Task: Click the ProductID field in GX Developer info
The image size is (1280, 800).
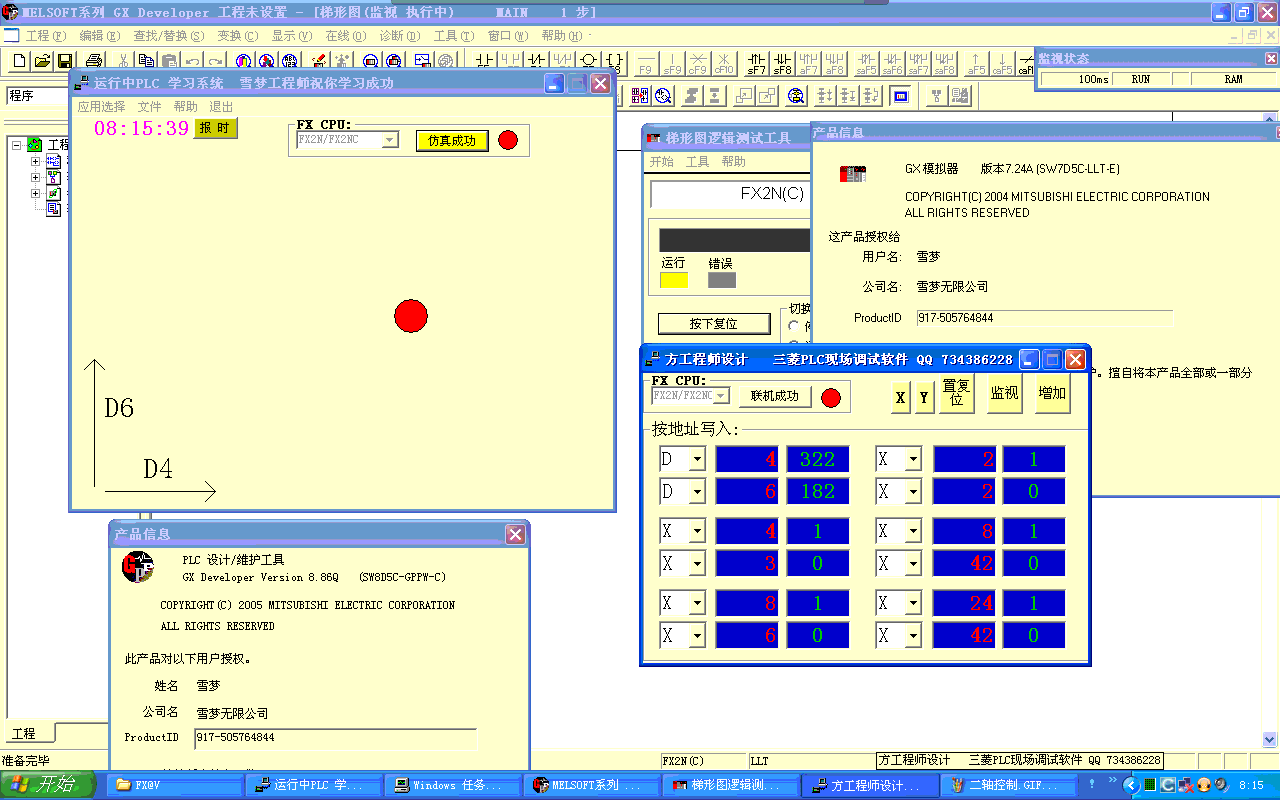Action: point(335,738)
